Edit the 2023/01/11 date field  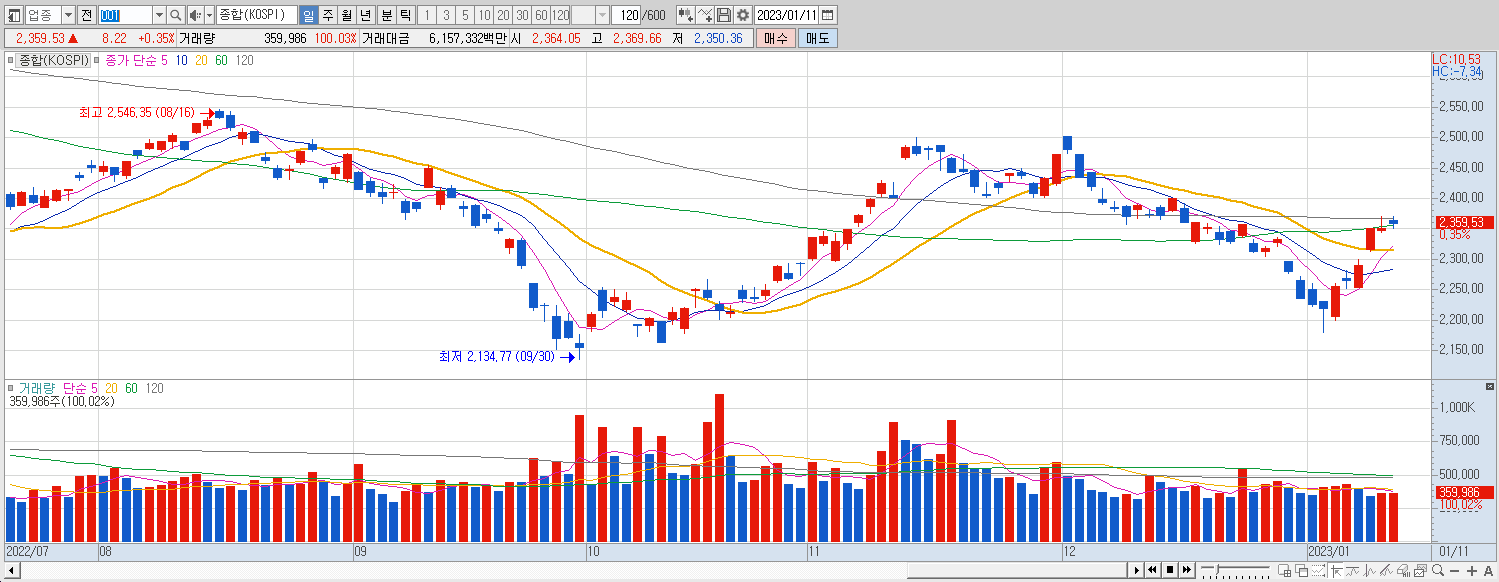tap(786, 15)
